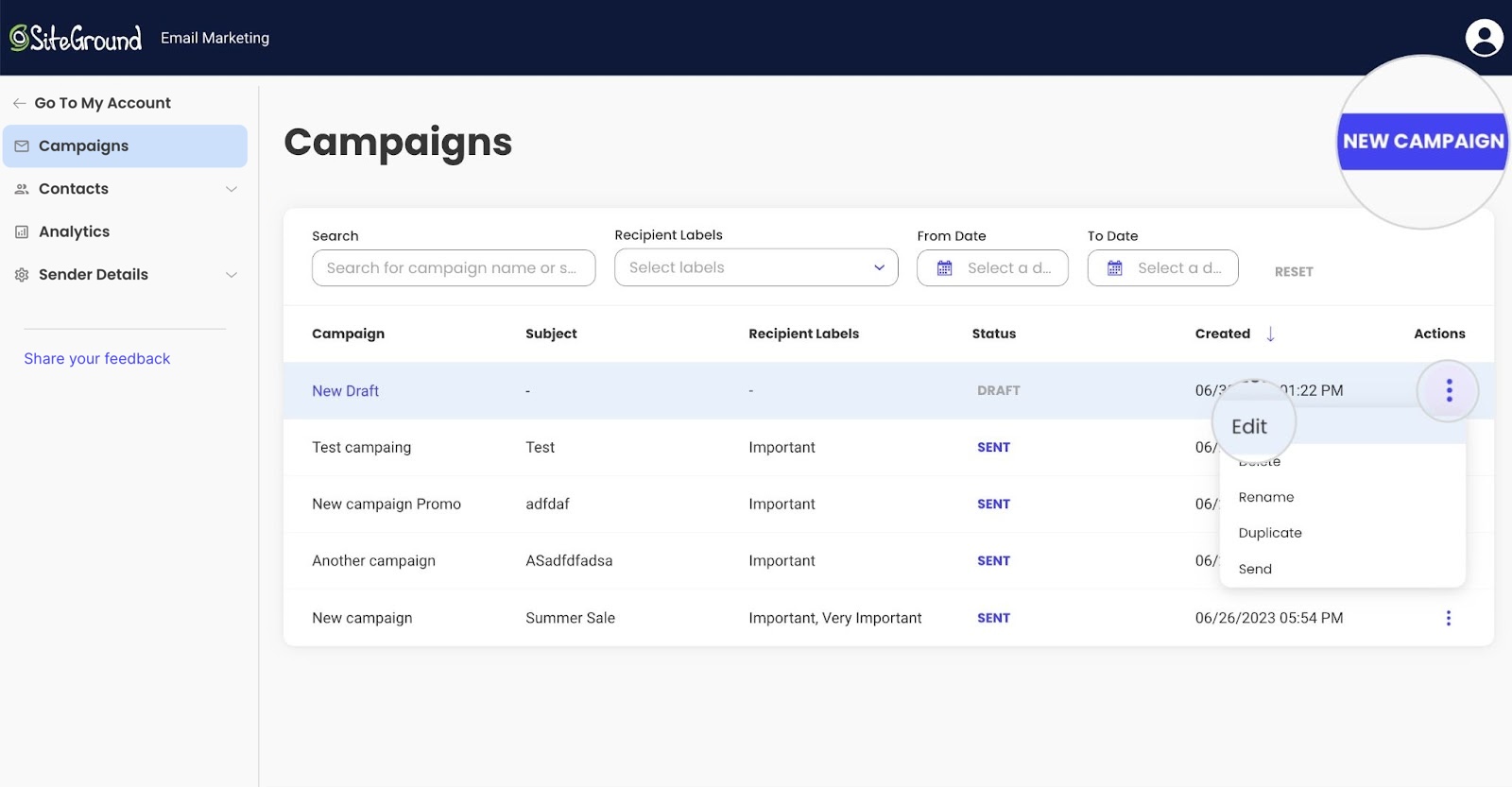1512x787 pixels.
Task: Click the adfdaf subject cell
Action: pyautogui.click(x=548, y=505)
